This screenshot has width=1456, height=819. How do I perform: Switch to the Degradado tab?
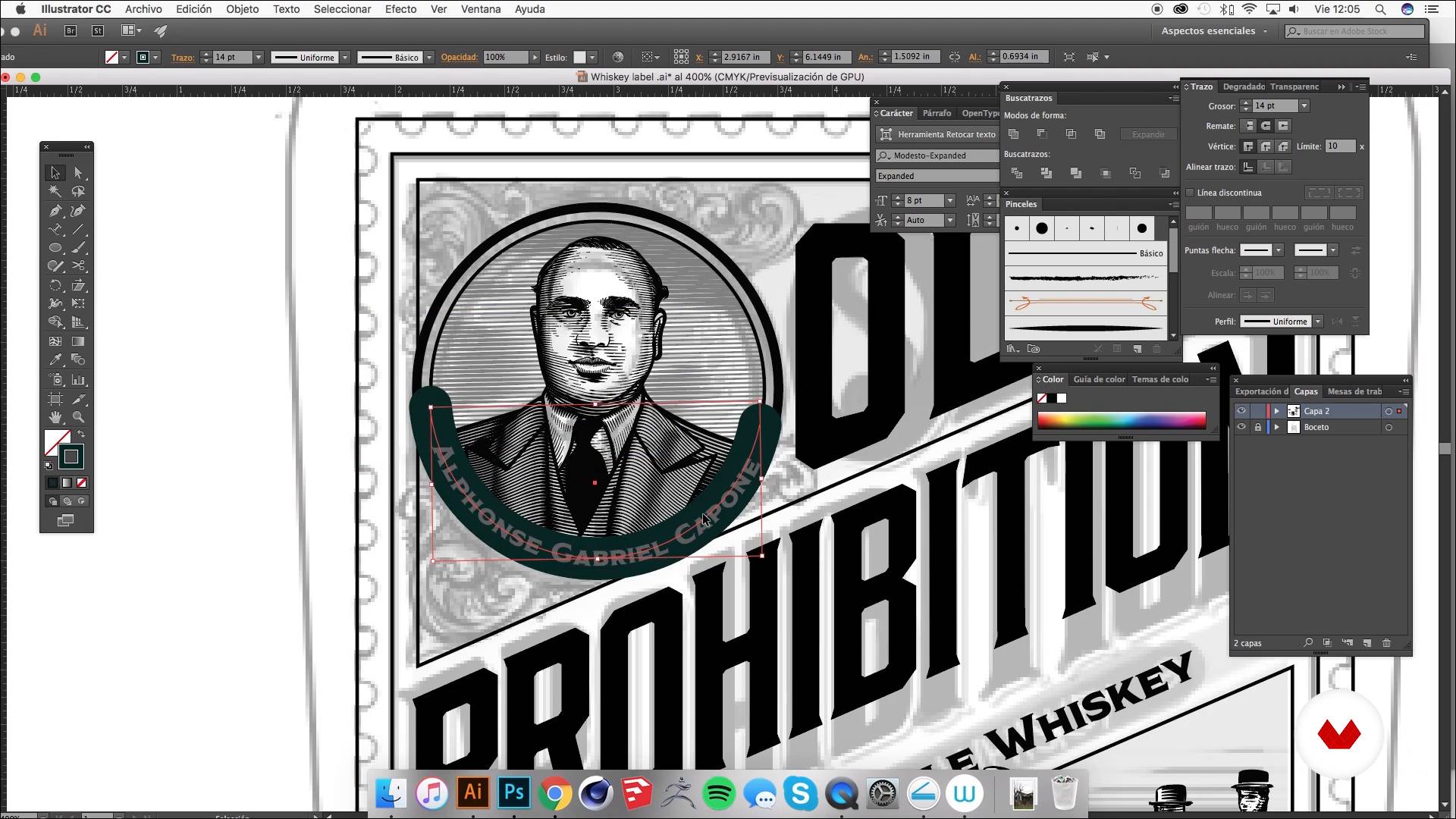tap(1244, 86)
